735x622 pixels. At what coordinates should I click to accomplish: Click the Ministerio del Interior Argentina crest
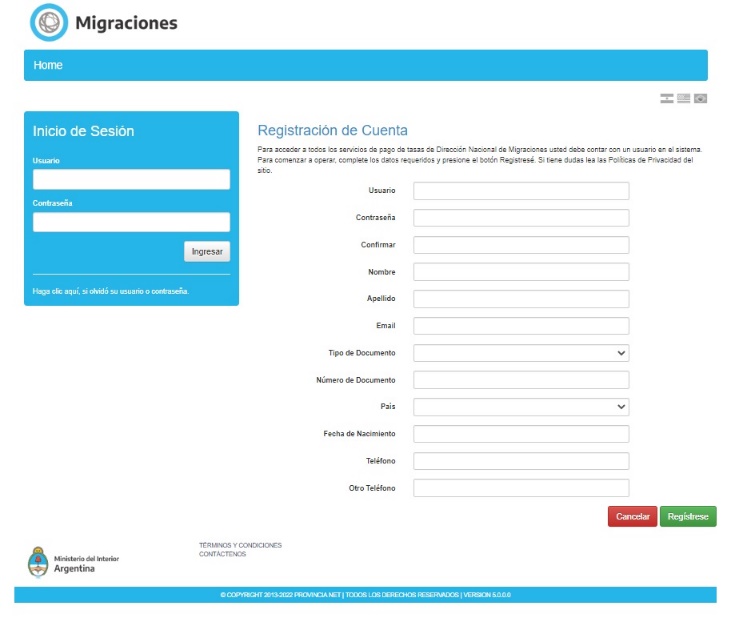(x=38, y=562)
